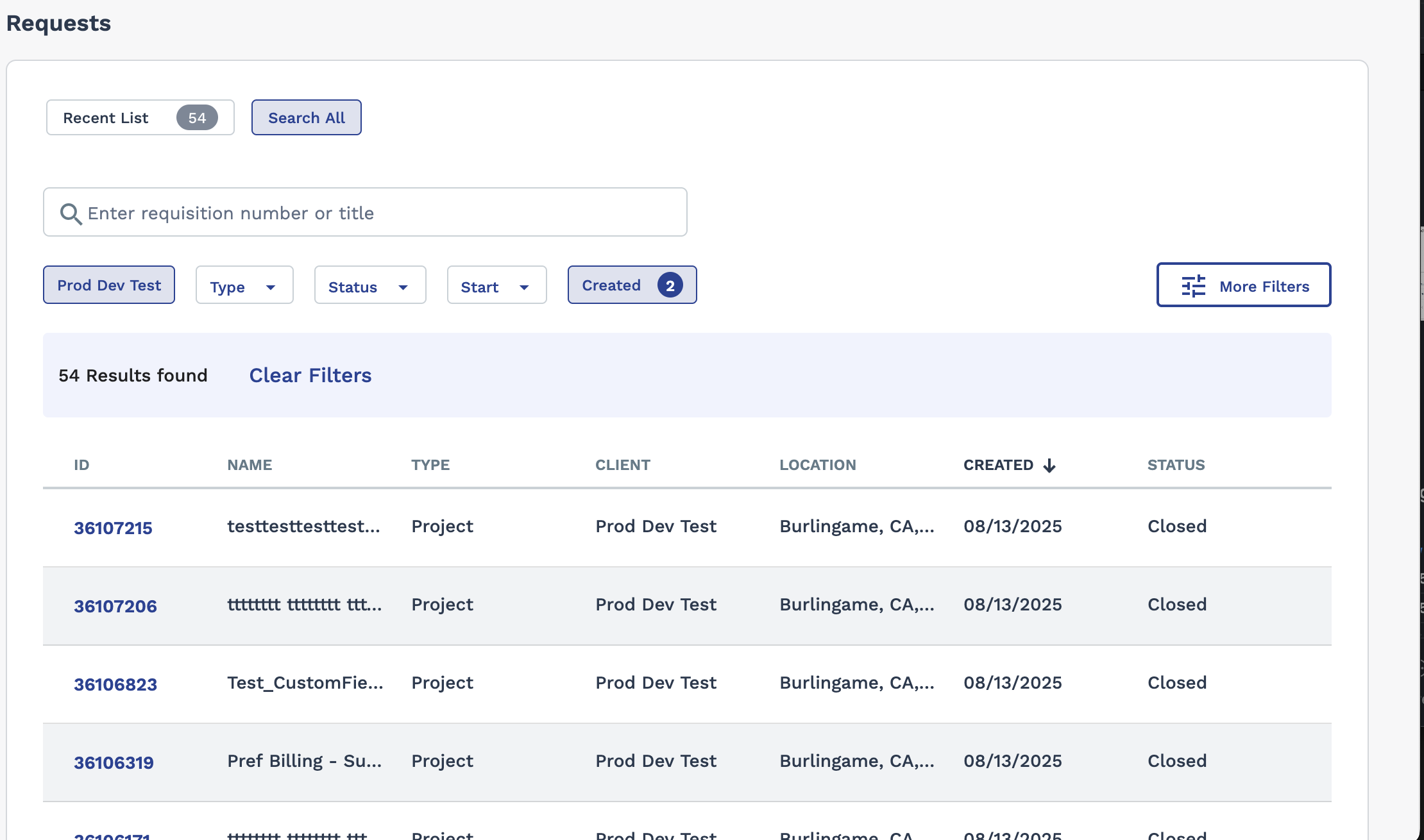
Task: Open the Status filter dropdown
Action: [369, 286]
